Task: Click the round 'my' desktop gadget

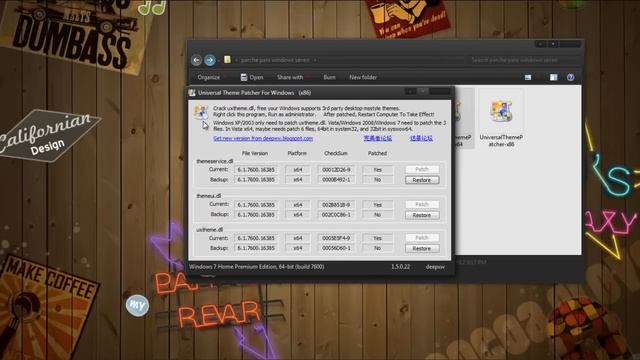Action: click(x=137, y=305)
